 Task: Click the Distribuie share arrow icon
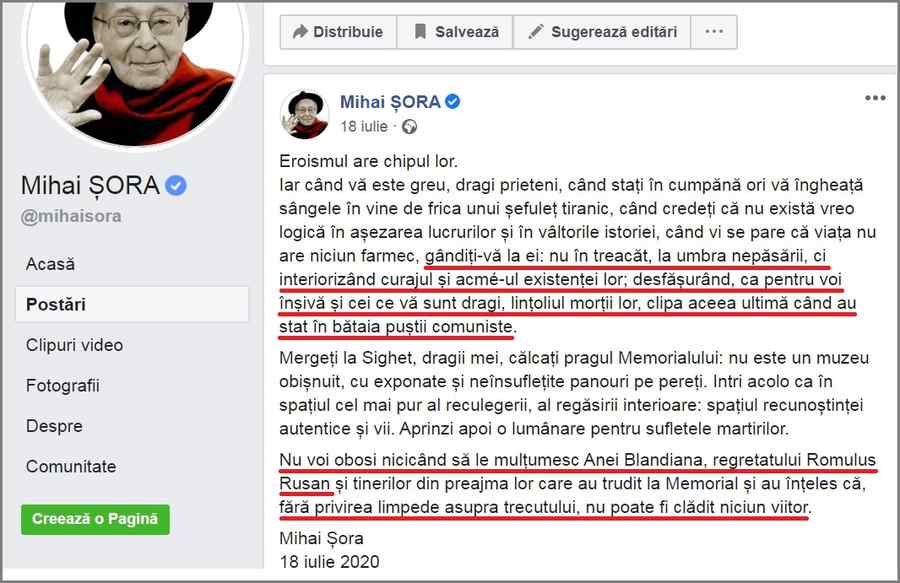300,32
